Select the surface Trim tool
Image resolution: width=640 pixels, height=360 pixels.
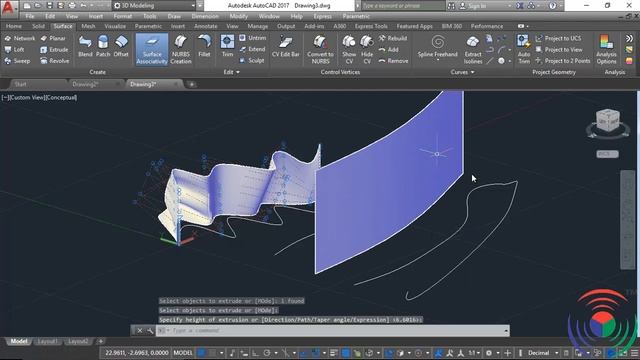227,46
